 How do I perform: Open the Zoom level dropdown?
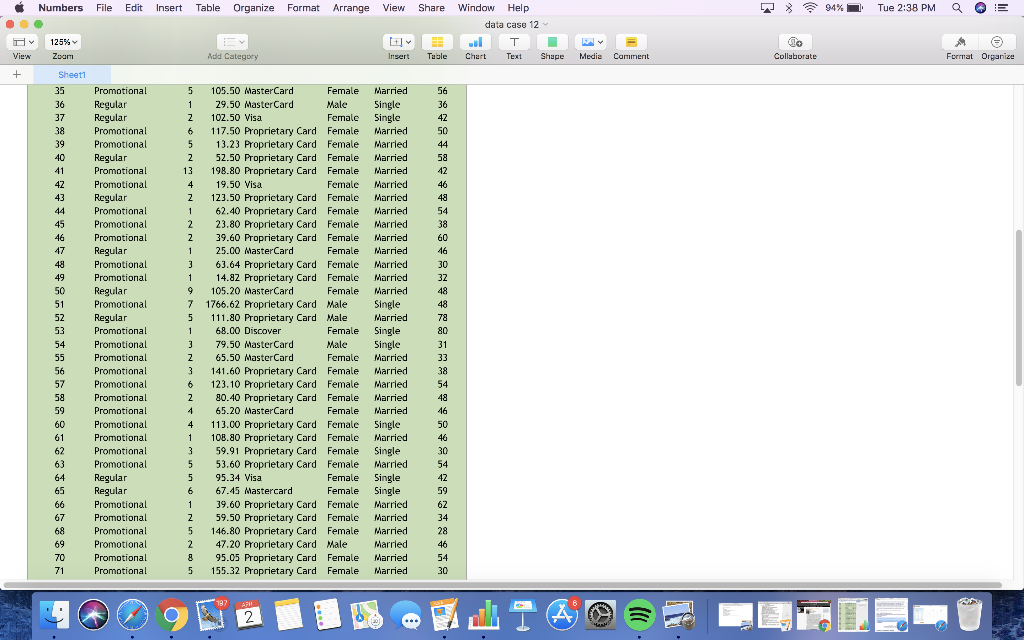tap(63, 41)
